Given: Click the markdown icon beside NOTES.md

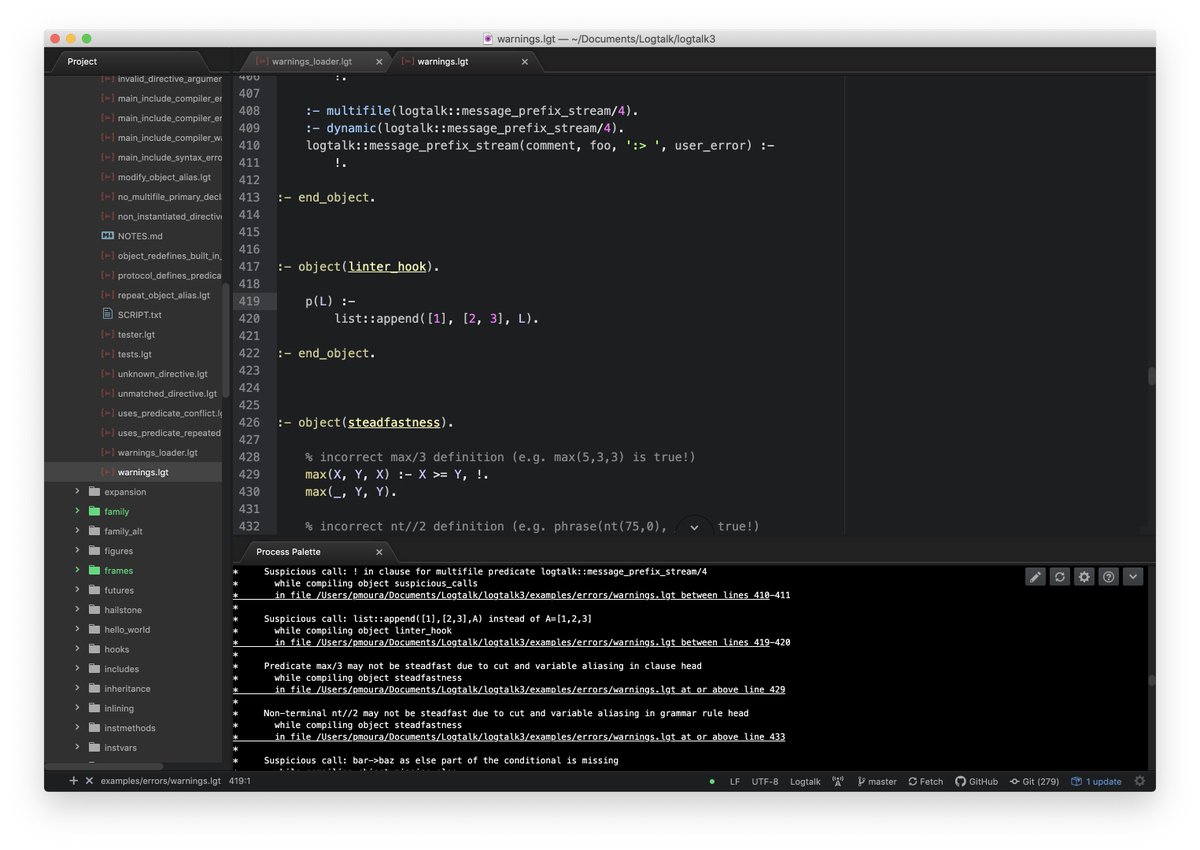Looking at the screenshot, I should 108,236.
